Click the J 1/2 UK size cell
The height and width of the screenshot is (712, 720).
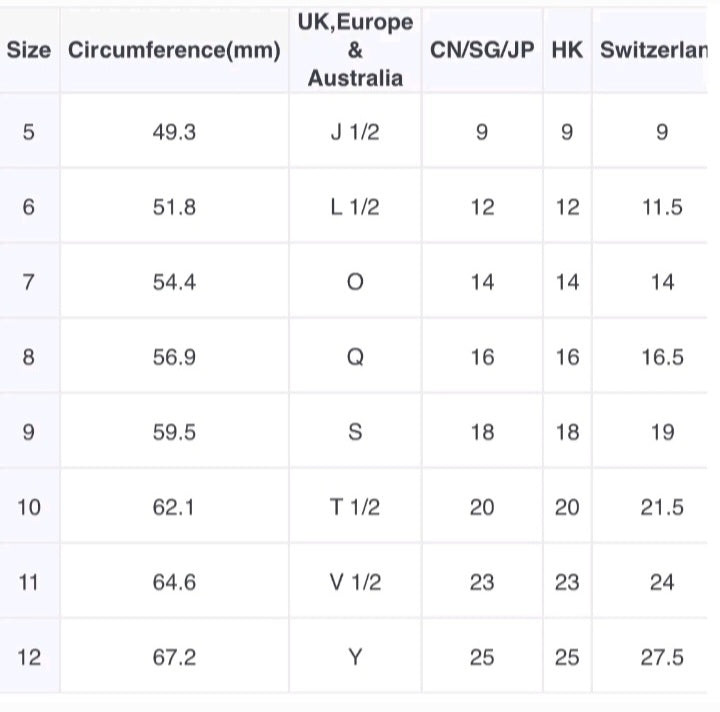pyautogui.click(x=355, y=132)
